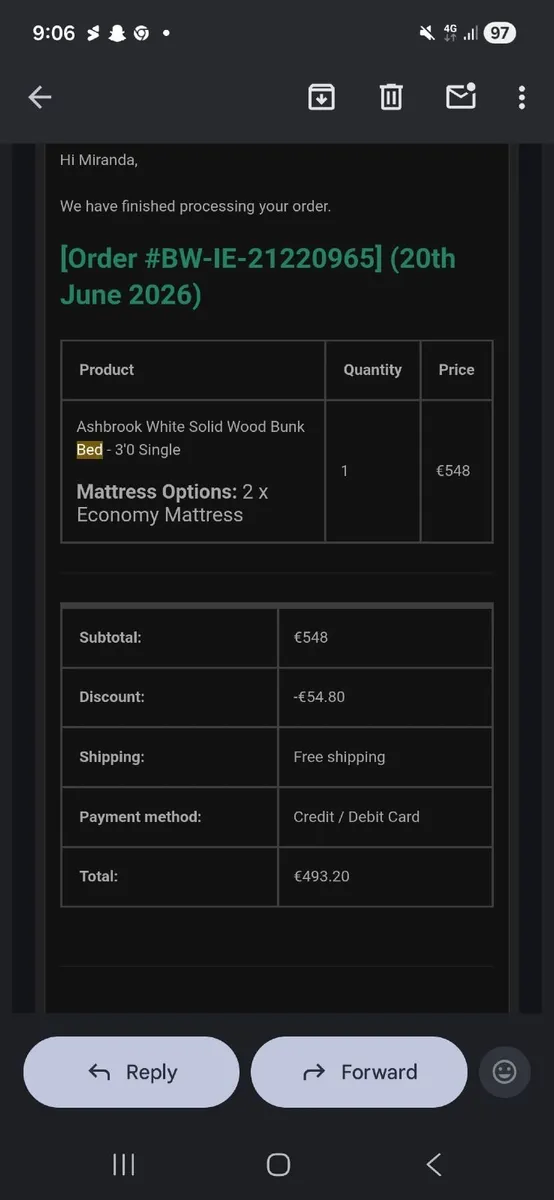Tap the Forward button
This screenshot has height=1200, width=554.
point(359,1072)
